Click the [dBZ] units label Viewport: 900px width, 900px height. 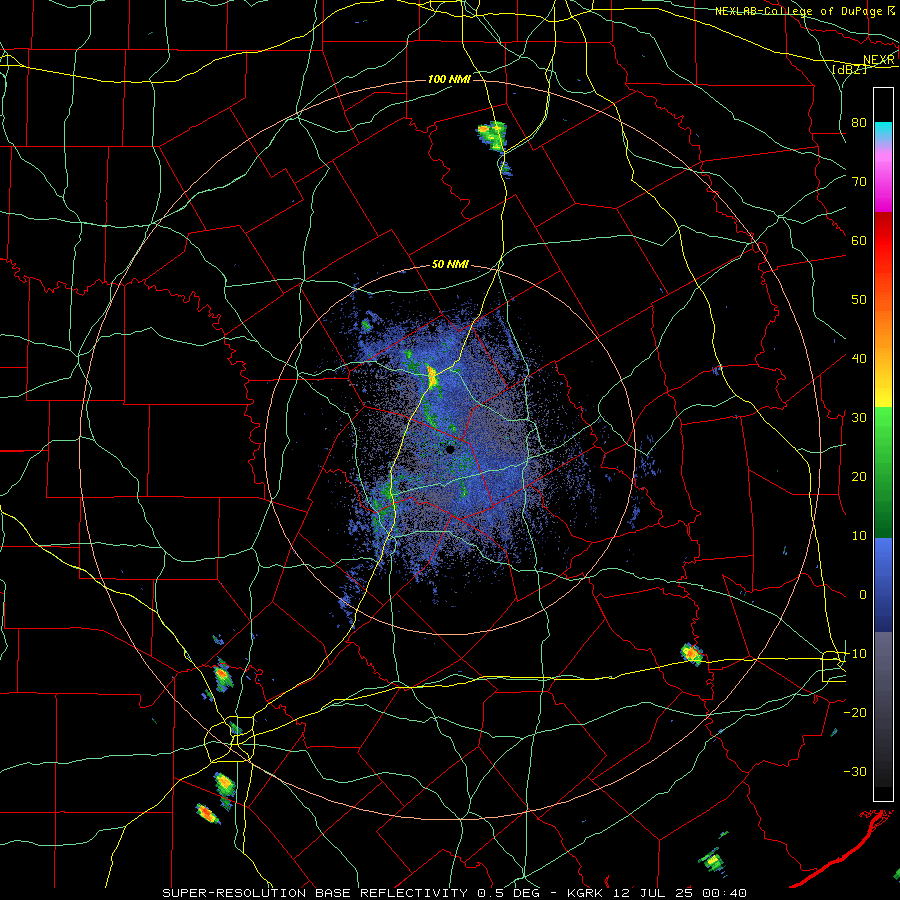pos(849,69)
